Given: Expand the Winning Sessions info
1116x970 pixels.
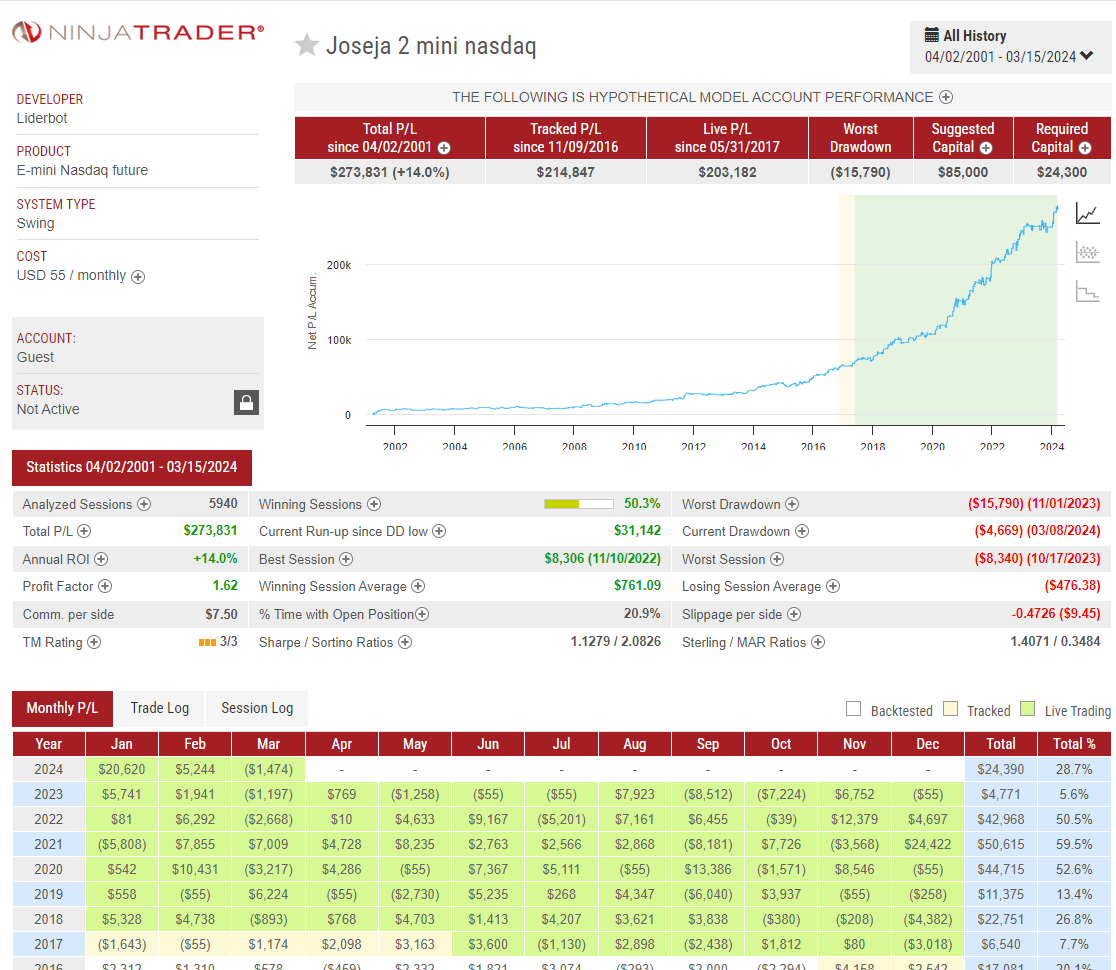Looking at the screenshot, I should 374,504.
